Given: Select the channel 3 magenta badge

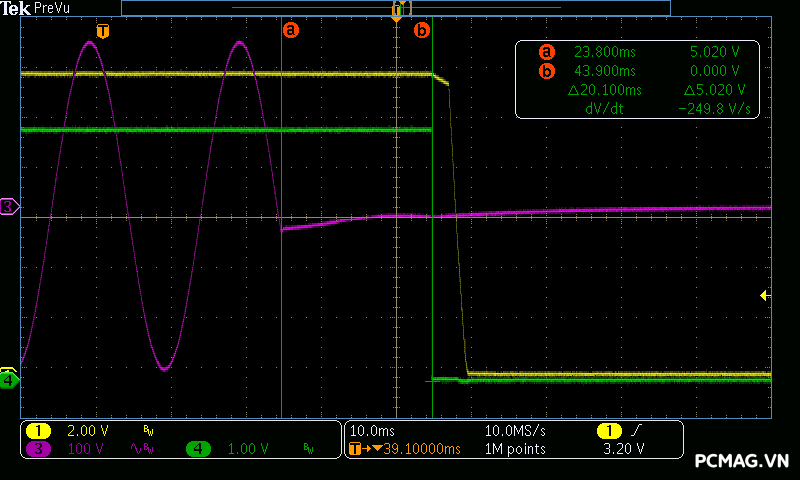Looking at the screenshot, I should click(38, 449).
